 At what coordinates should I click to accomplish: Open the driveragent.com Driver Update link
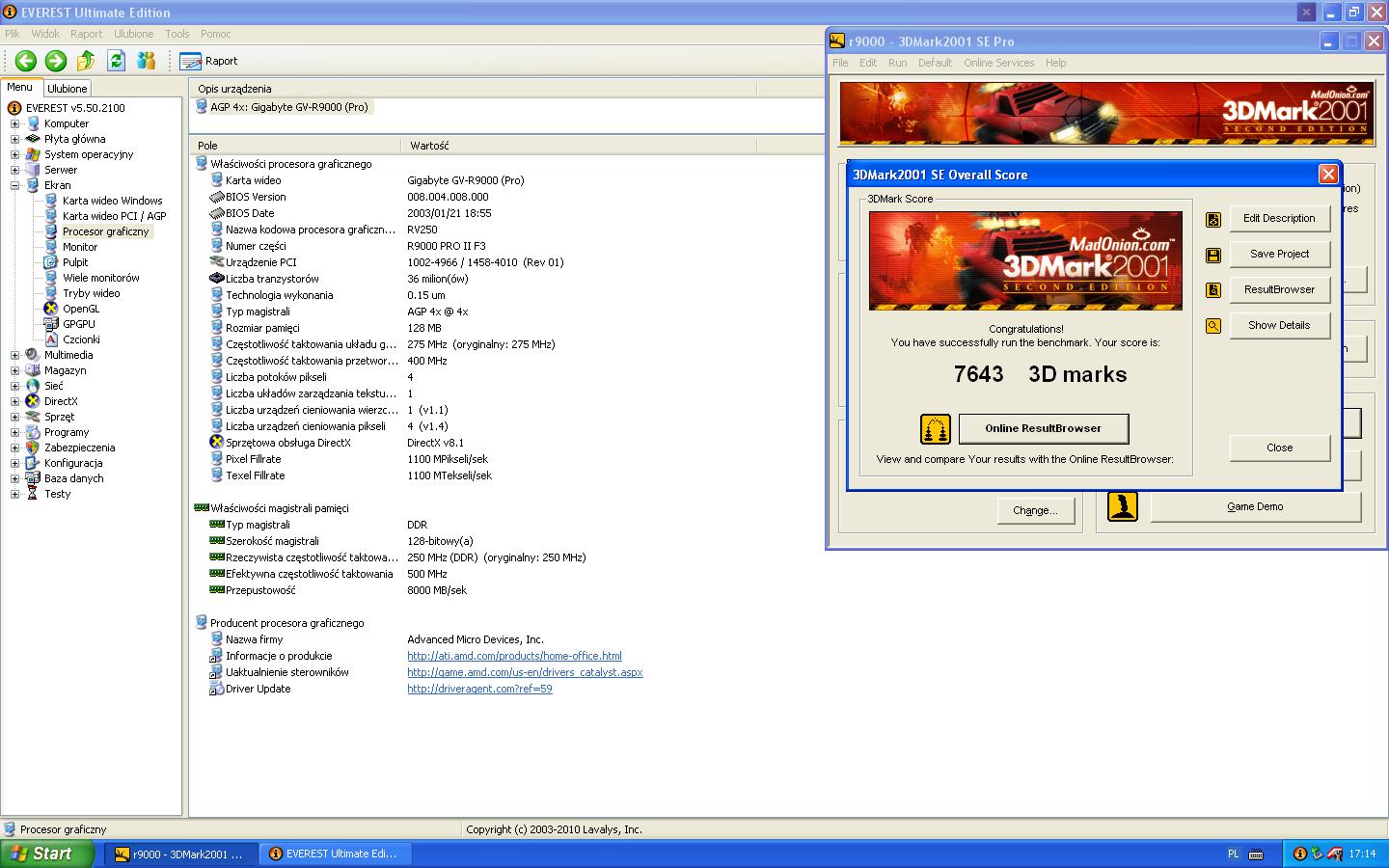point(479,689)
